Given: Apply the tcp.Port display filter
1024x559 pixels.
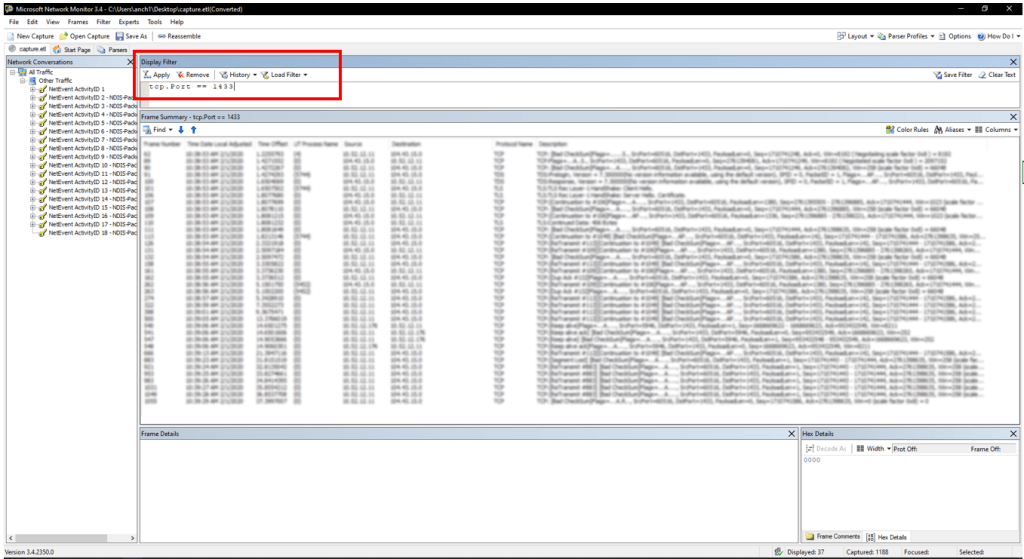Looking at the screenshot, I should pos(156,75).
